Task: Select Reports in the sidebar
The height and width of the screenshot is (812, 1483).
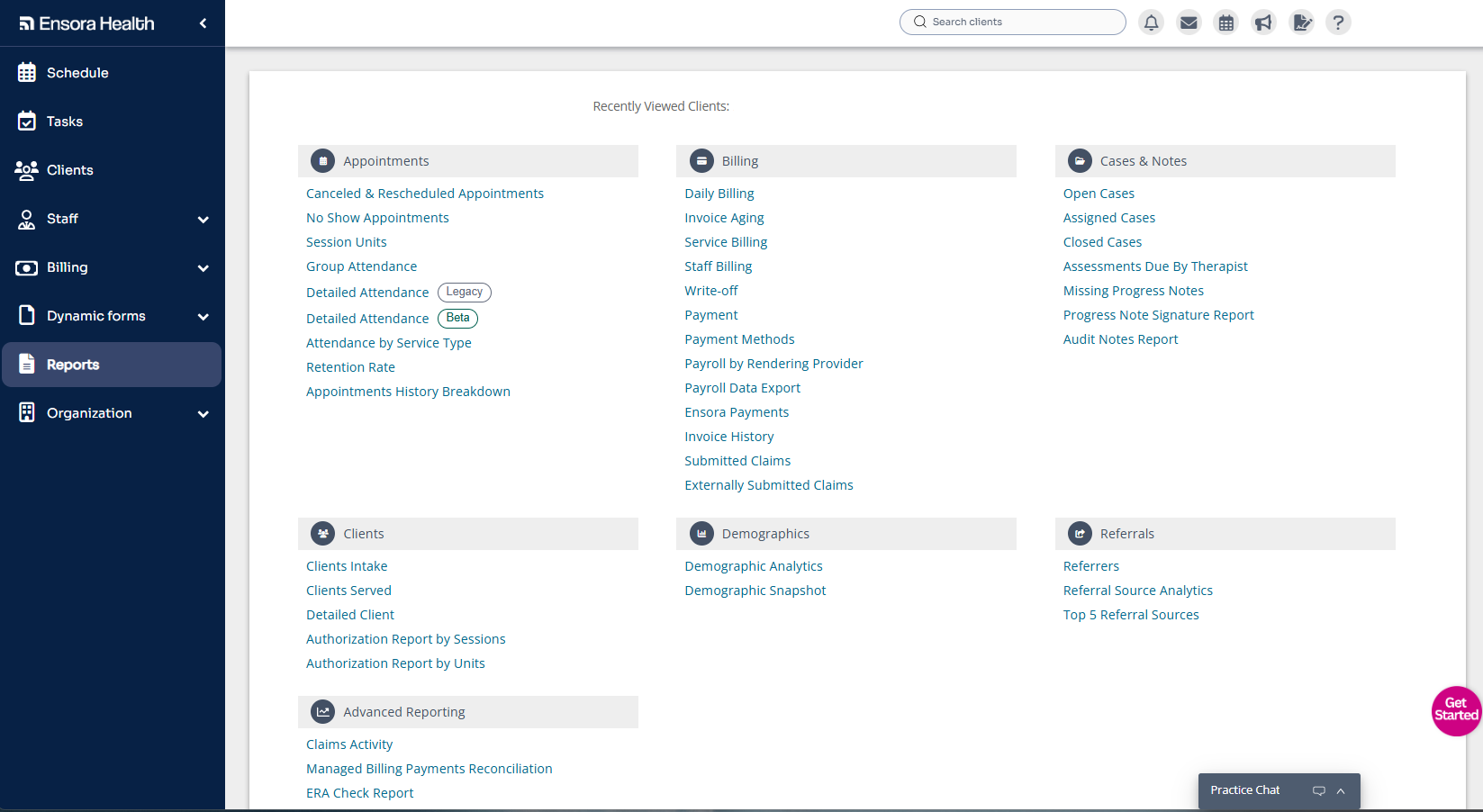Action: [x=113, y=365]
